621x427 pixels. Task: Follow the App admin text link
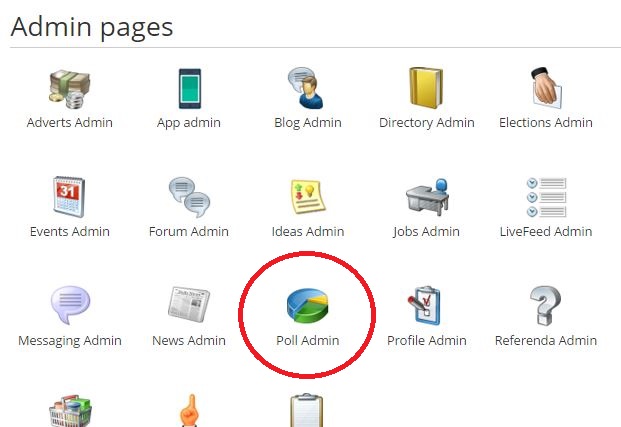click(x=189, y=123)
